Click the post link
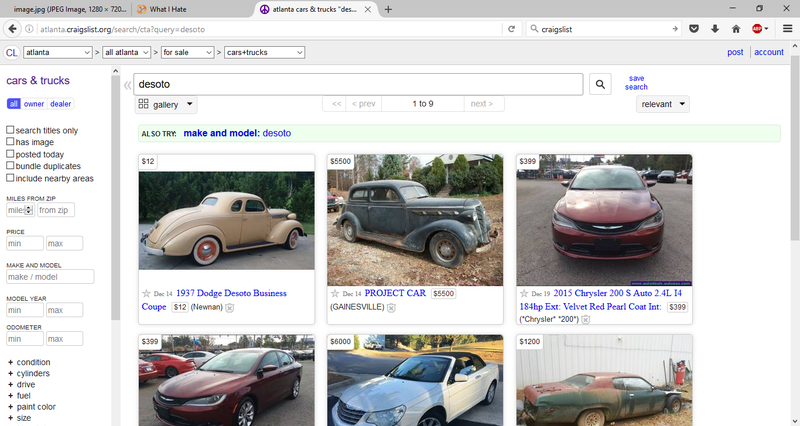The width and height of the screenshot is (800, 426). 735,52
